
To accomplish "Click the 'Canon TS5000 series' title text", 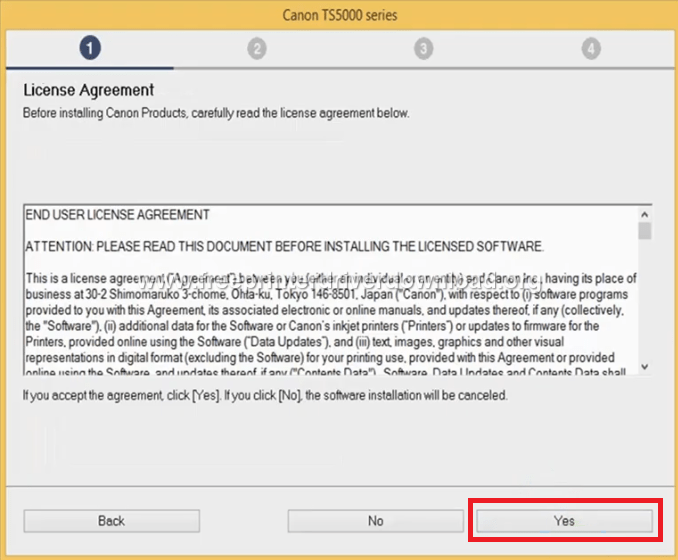I will [x=340, y=15].
